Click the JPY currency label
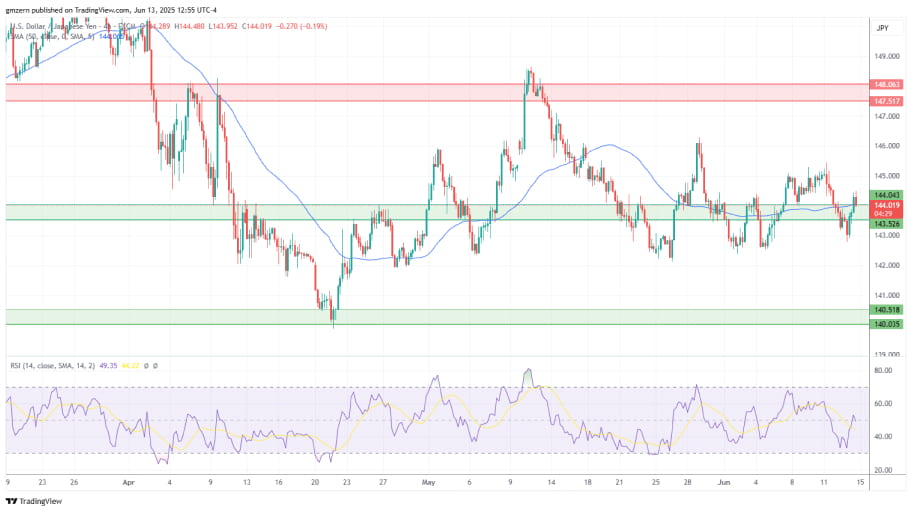 point(882,28)
